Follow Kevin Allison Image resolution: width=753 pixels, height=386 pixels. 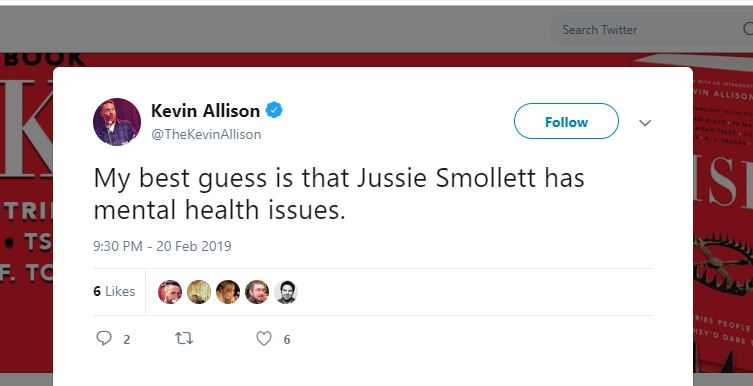click(x=566, y=121)
